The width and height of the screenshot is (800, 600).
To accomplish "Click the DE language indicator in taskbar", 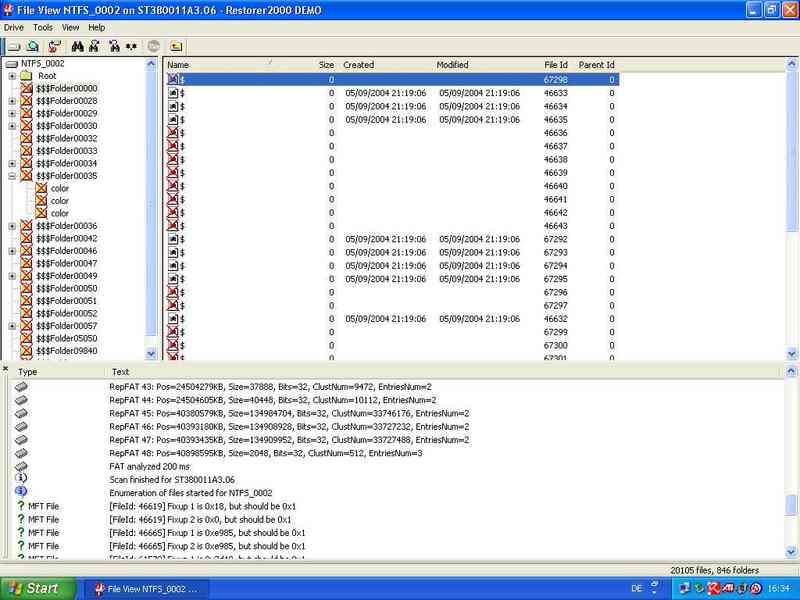I will 636,589.
